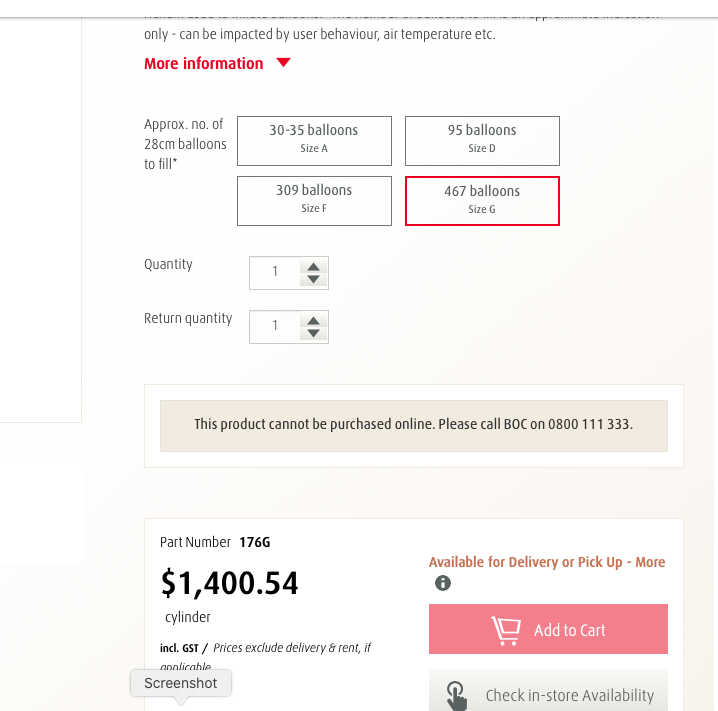
Task: Select the 95 balloons Size D option
Action: [482, 140]
